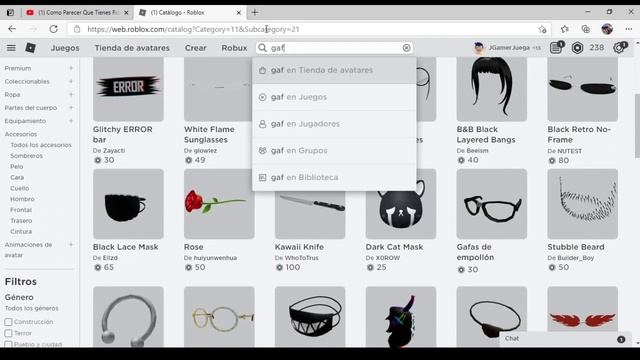640x360 pixels.
Task: Open Tienda de avatares nav item
Action: (132, 48)
